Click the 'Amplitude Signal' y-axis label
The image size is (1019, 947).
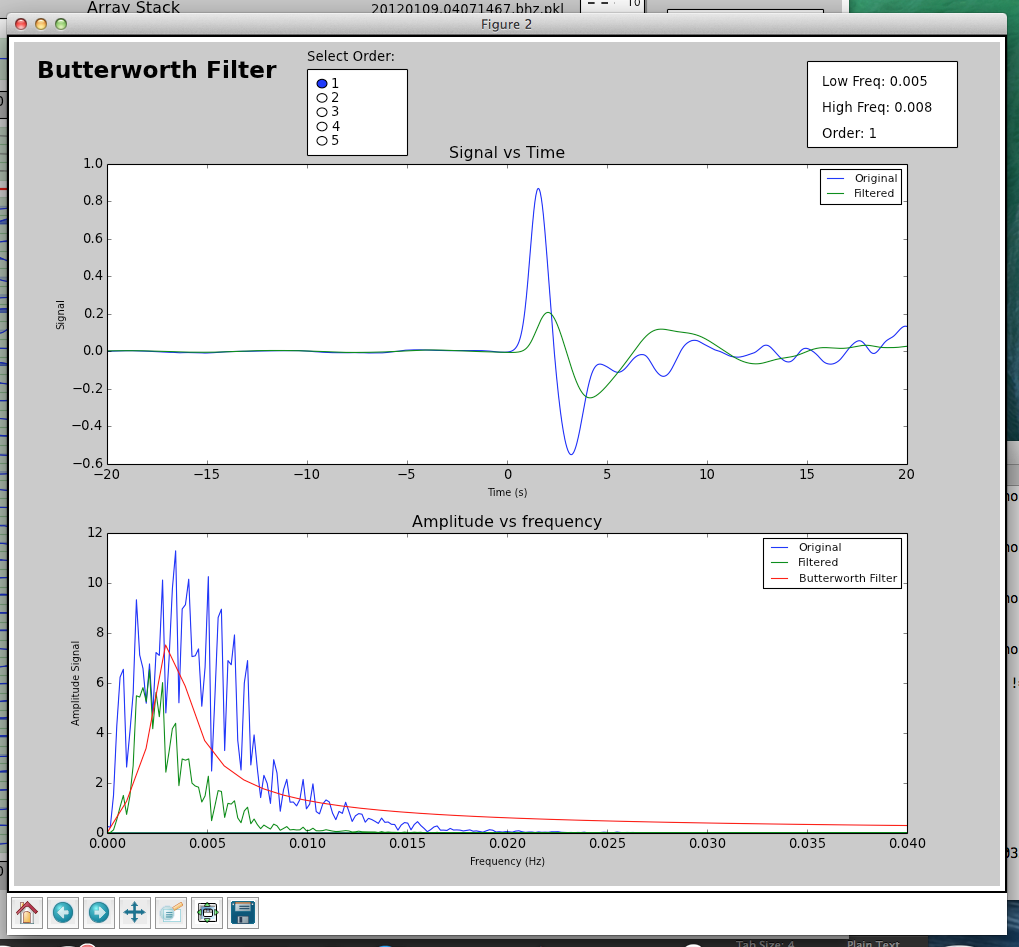click(x=75, y=683)
